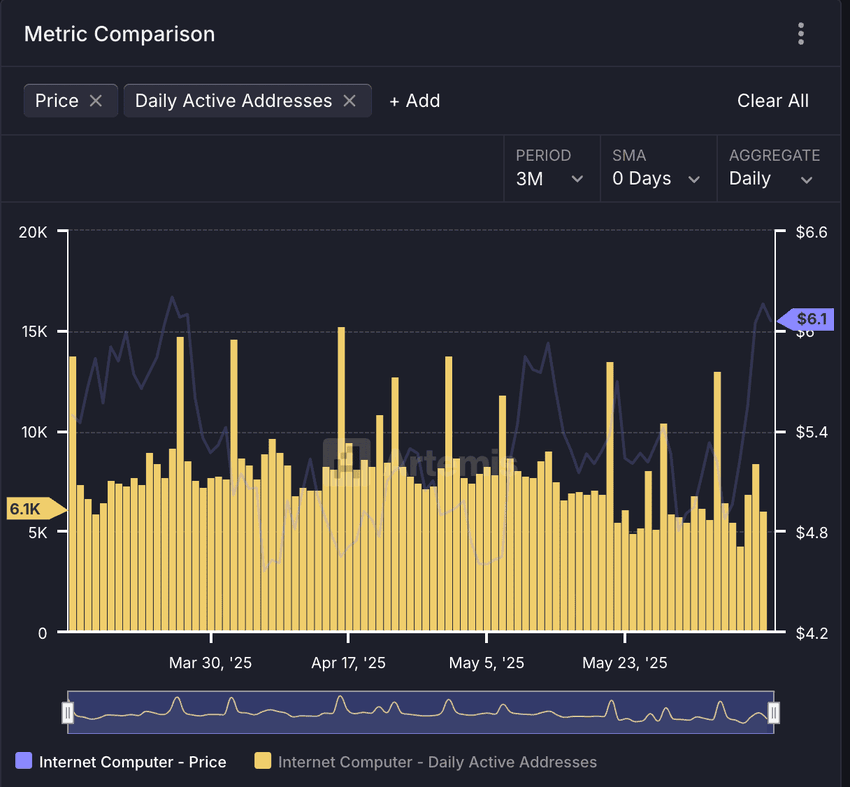This screenshot has height=787, width=850.
Task: Open the three-dot options menu
Action: tap(801, 34)
